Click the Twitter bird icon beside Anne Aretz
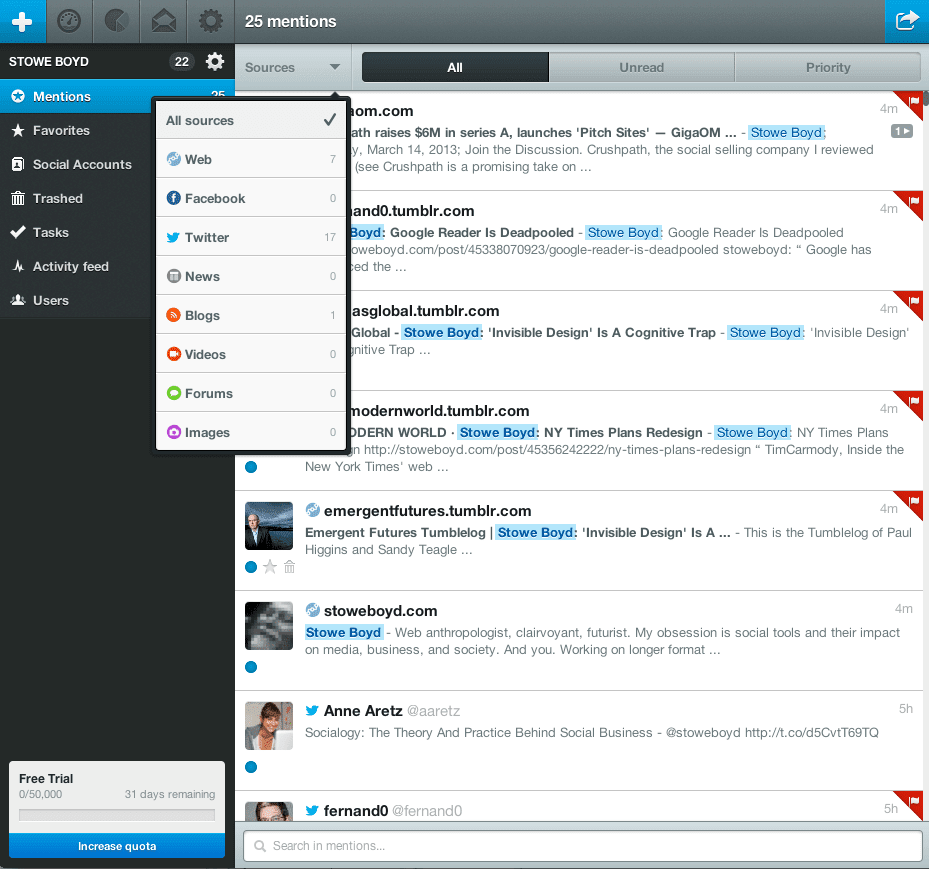929x869 pixels. tap(312, 710)
